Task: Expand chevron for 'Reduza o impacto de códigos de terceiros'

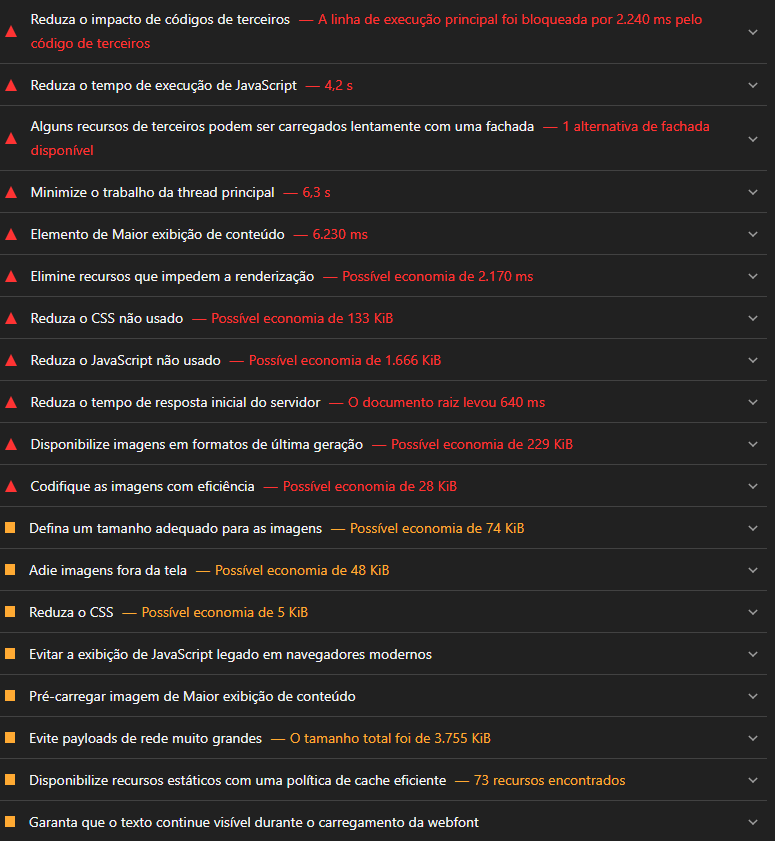Action: click(x=753, y=32)
